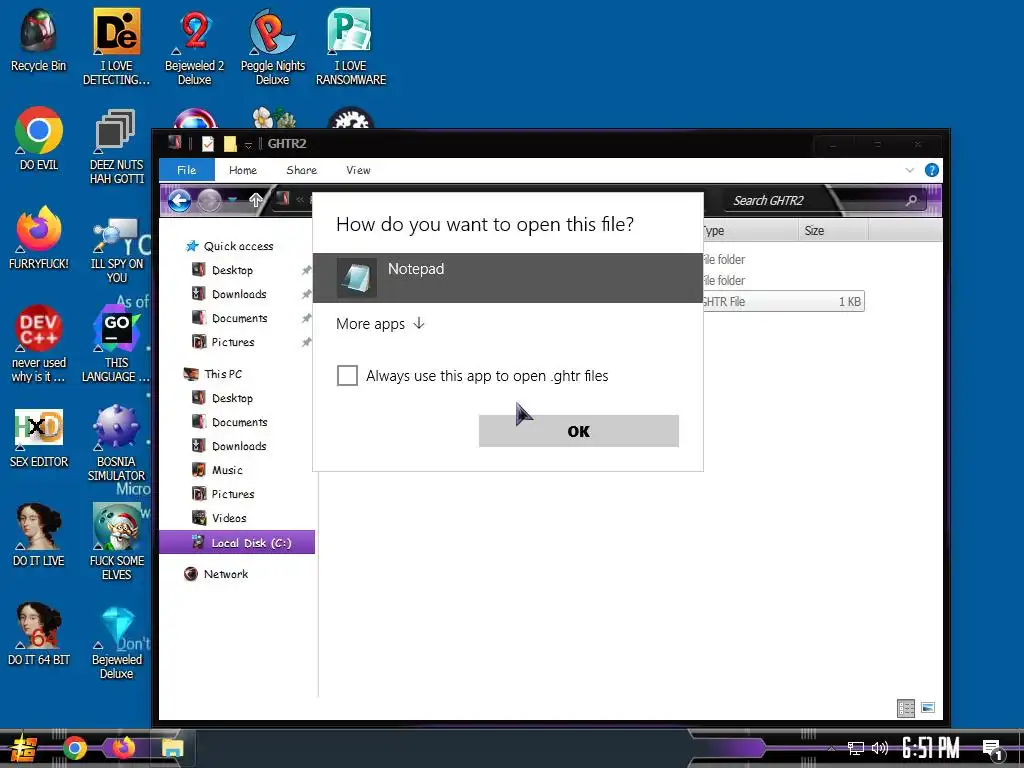Open the 'I LOVE DETECTING' desktop shortcut

click(116, 47)
